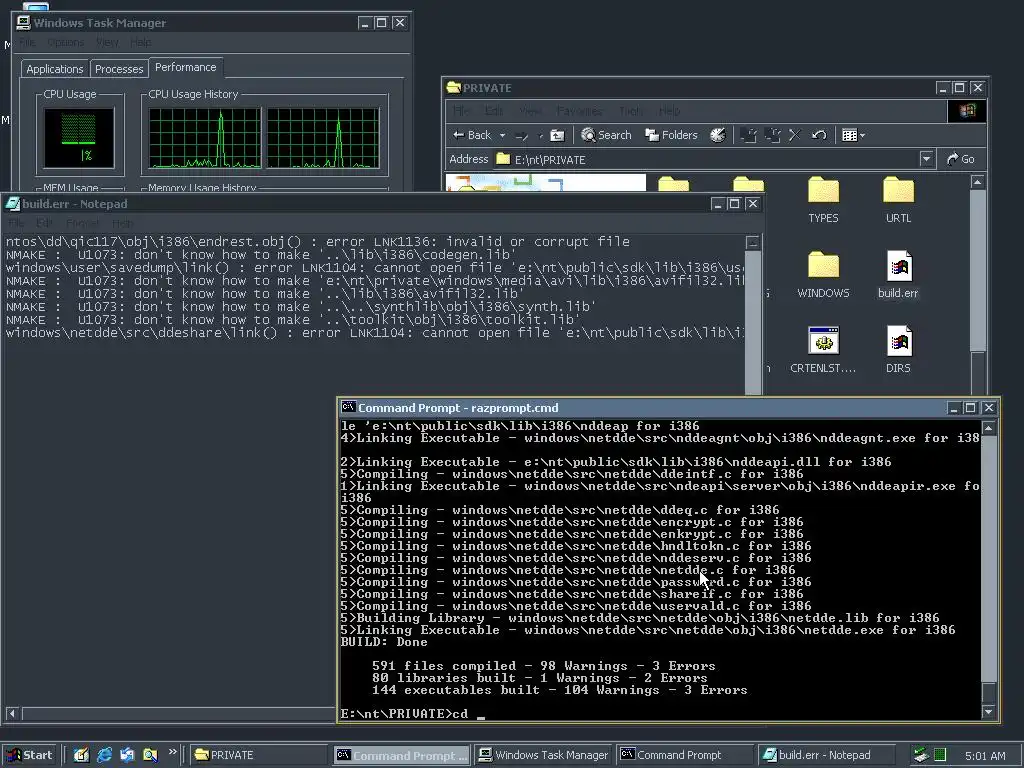This screenshot has height=768, width=1024.
Task: Click the Outlook Express Quick Launch icon
Action: [127, 755]
